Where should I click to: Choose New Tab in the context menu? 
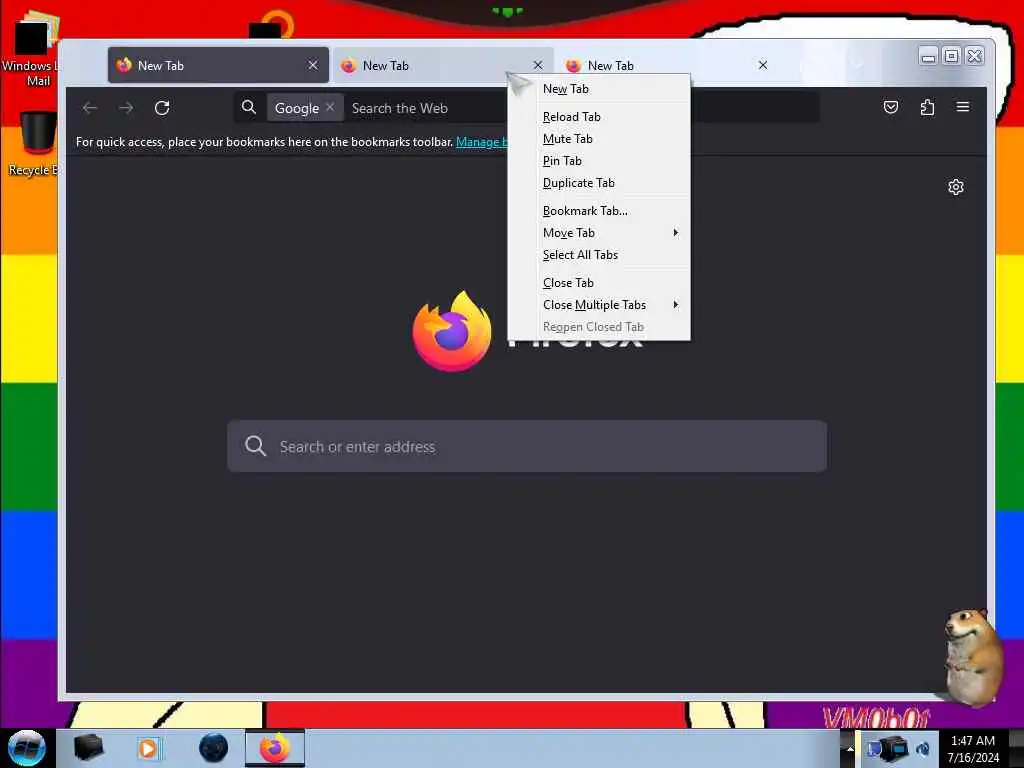click(x=599, y=89)
